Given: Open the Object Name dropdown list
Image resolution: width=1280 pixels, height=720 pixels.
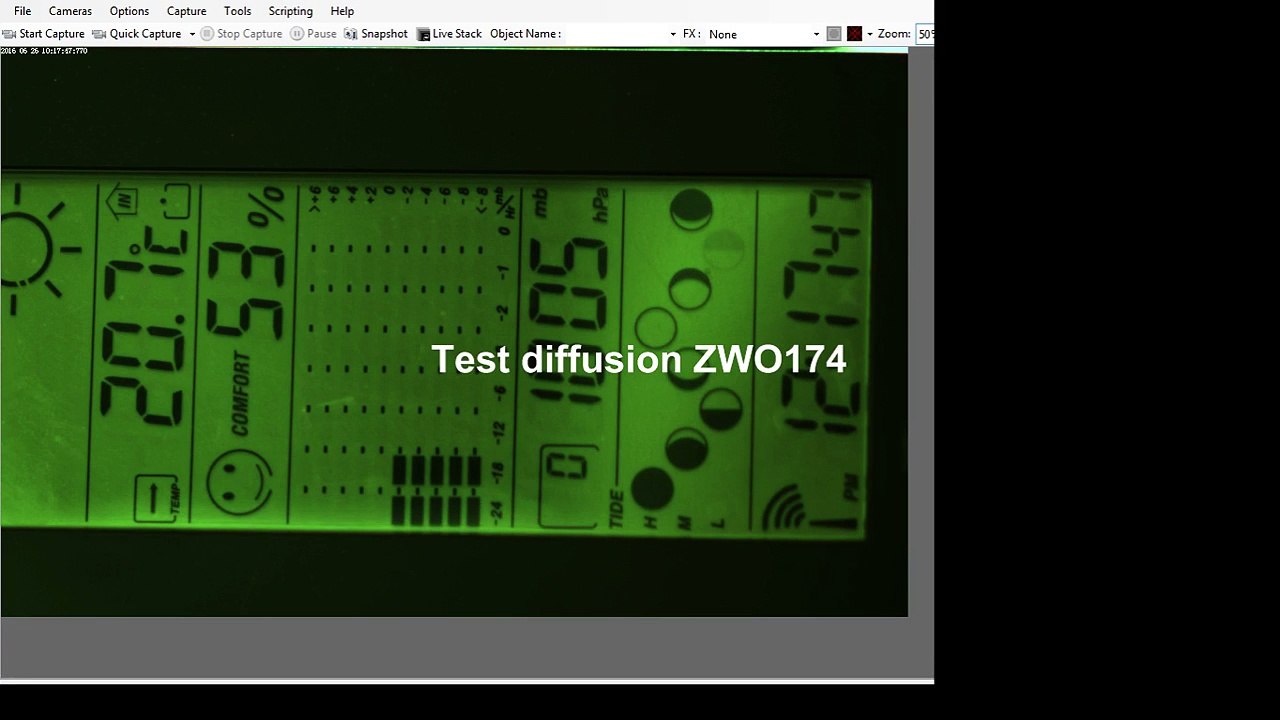Looking at the screenshot, I should coord(672,34).
